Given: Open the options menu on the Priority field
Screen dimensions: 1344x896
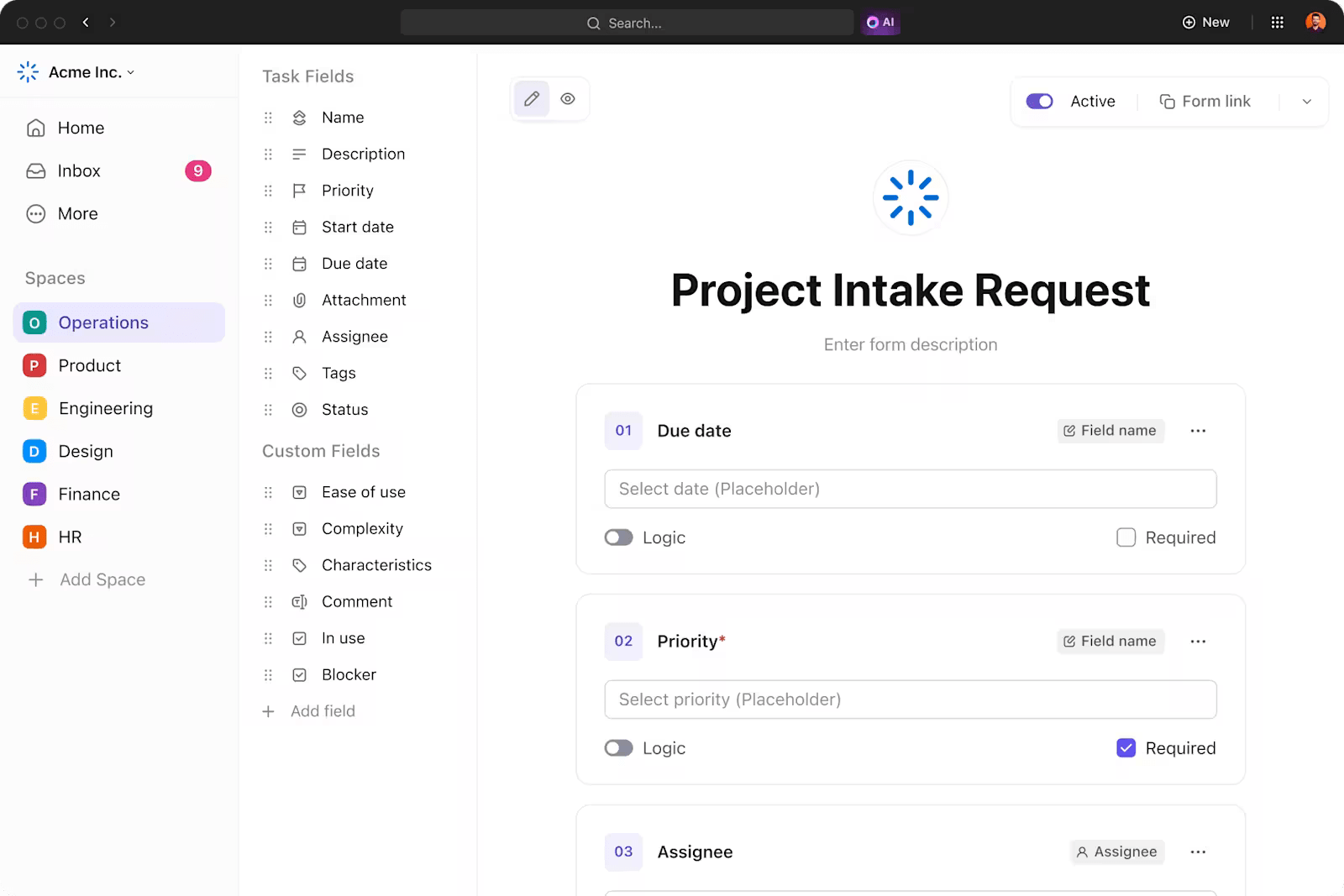Looking at the screenshot, I should (x=1199, y=641).
